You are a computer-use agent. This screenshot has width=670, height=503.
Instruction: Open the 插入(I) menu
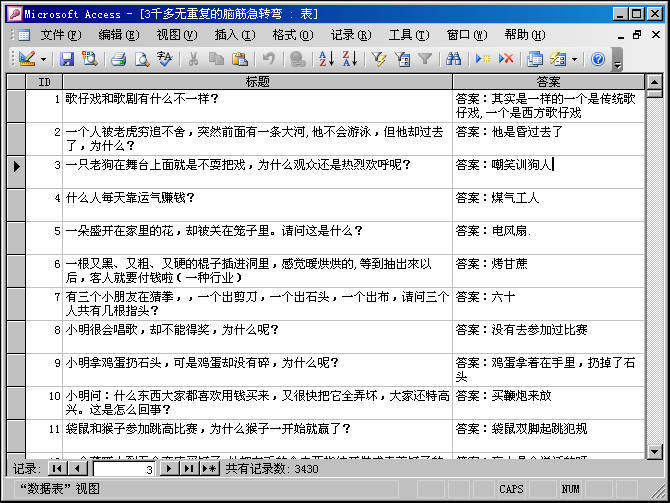point(235,35)
